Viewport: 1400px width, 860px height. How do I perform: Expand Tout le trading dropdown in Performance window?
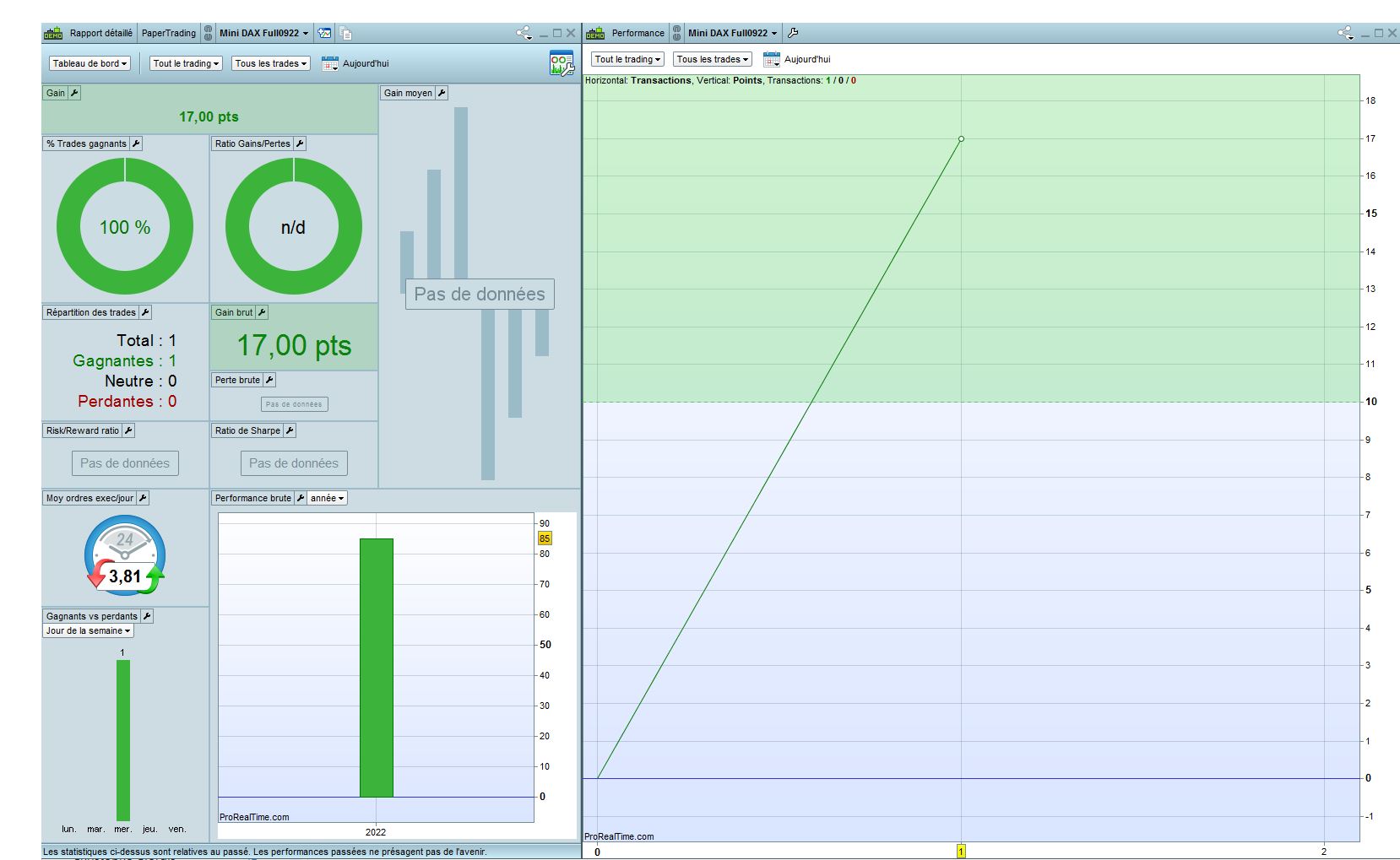tap(627, 59)
